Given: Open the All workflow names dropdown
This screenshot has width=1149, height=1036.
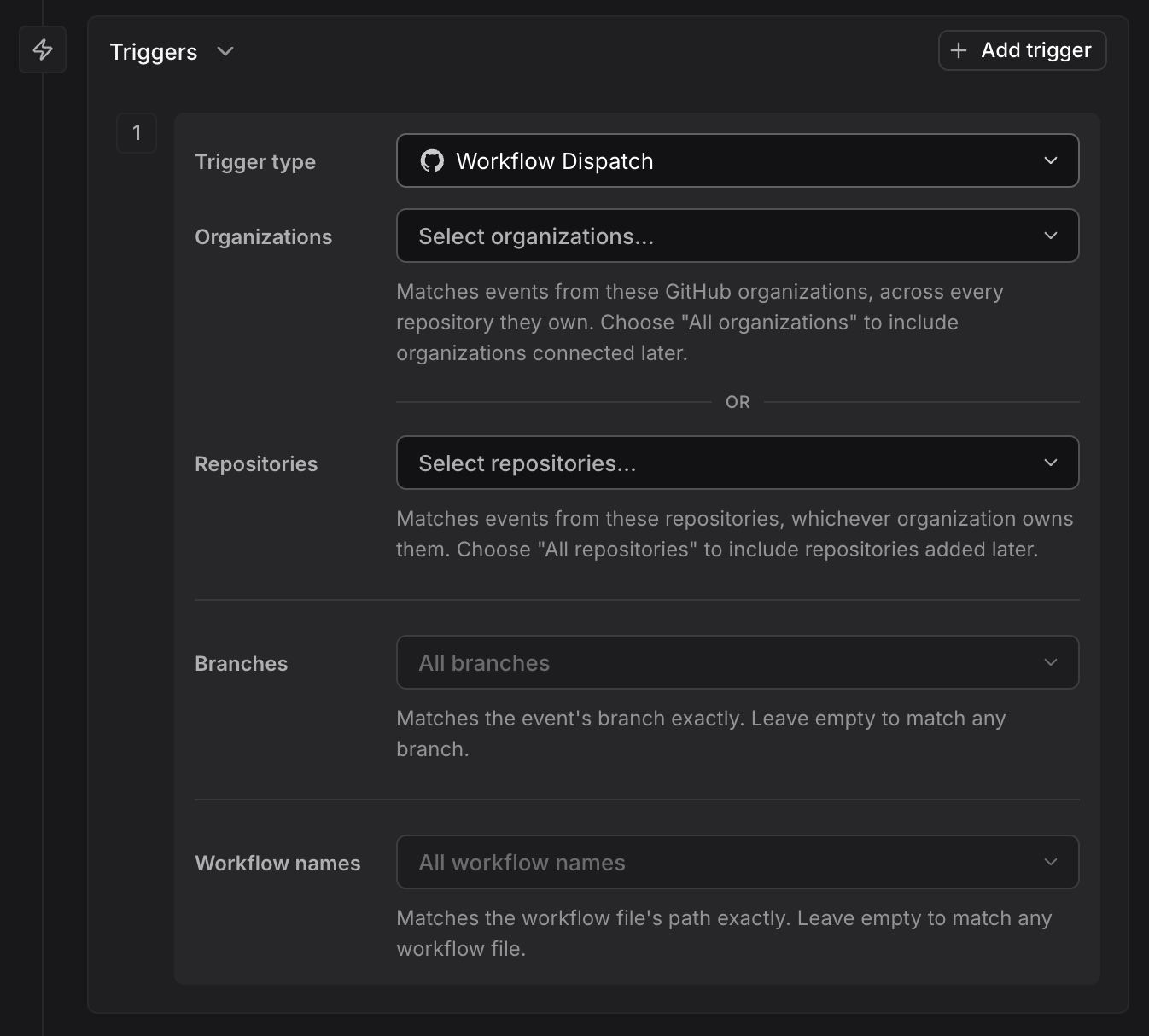Looking at the screenshot, I should point(738,862).
